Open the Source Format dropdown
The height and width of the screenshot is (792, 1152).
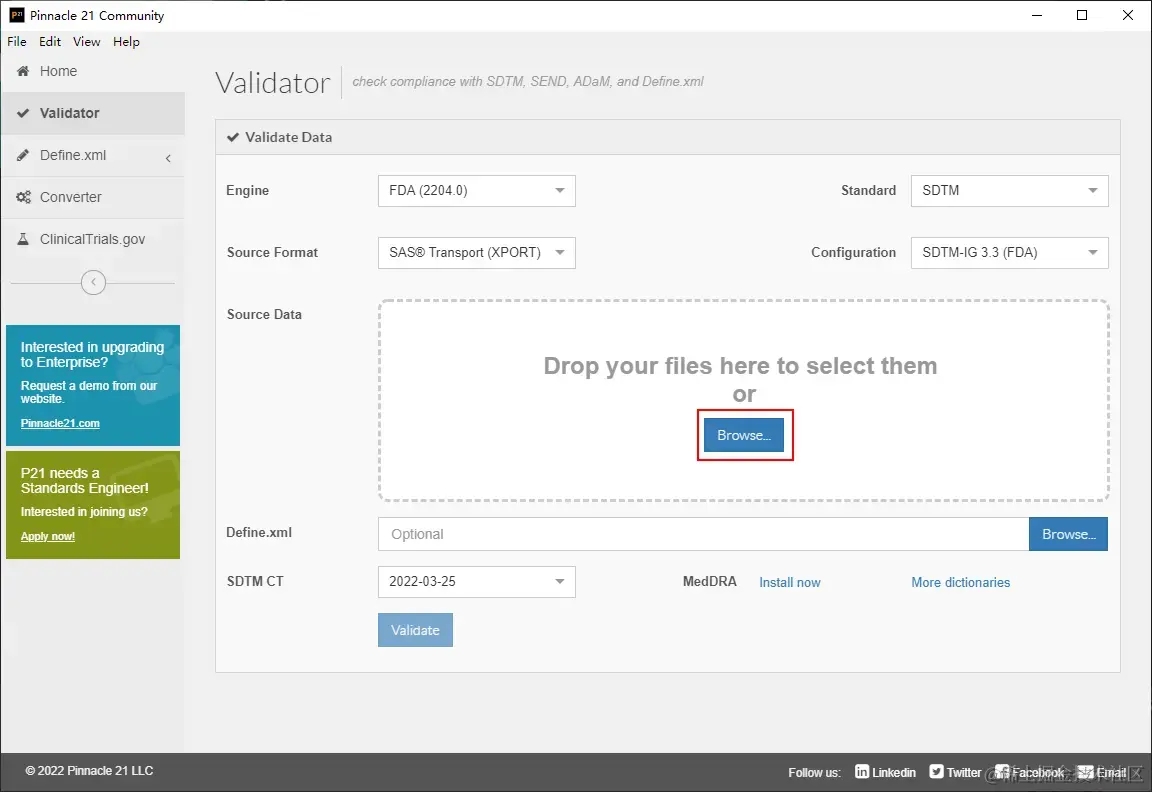[477, 253]
